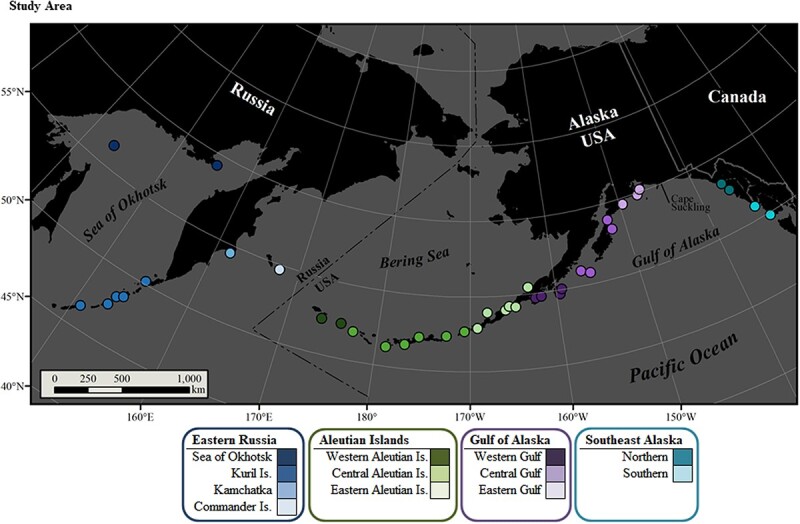Click the 'Aleutian Islands' legend heading

pyautogui.click(x=364, y=440)
